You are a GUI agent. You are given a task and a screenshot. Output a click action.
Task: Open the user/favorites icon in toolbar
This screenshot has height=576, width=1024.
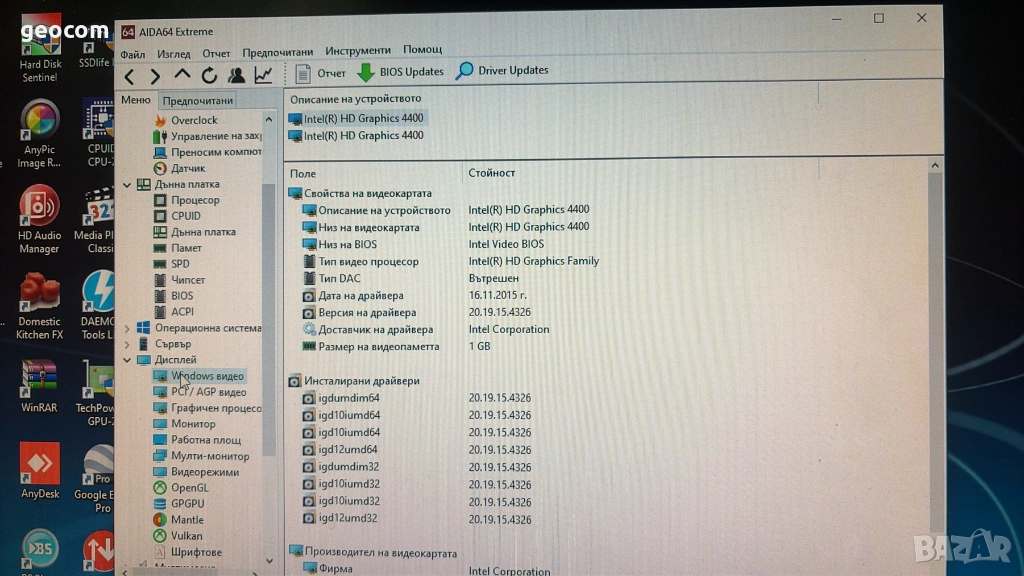236,75
